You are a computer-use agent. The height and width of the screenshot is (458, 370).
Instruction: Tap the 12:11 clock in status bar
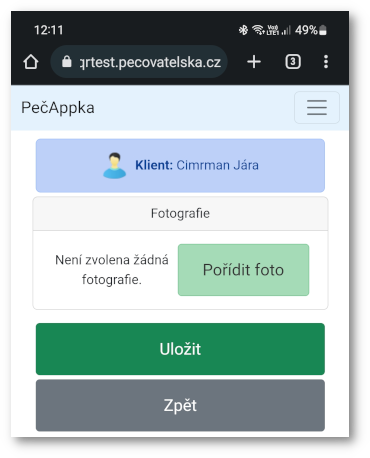click(x=49, y=30)
